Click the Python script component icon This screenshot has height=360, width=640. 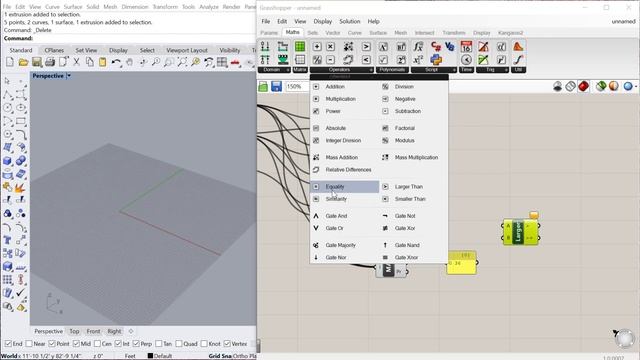pyautogui.click(x=436, y=60)
